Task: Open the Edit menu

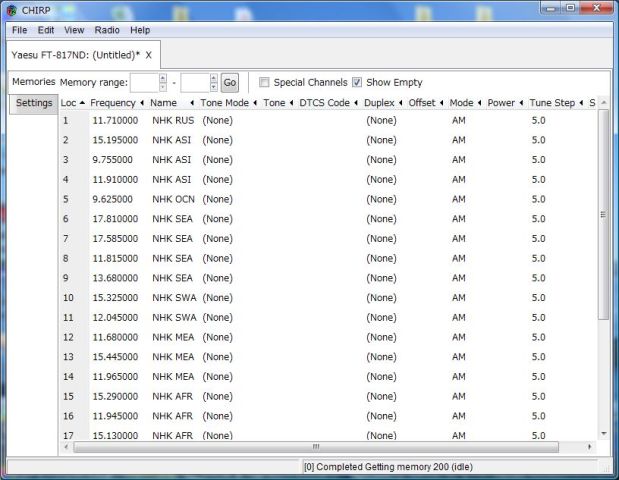Action: [46, 30]
